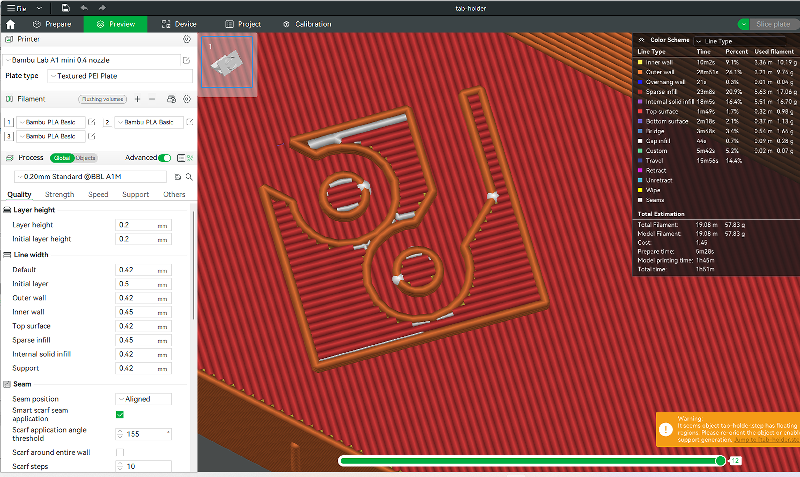Viewport: 800px width, 477px height.
Task: Open the Strength settings tab
Action: click(x=59, y=194)
